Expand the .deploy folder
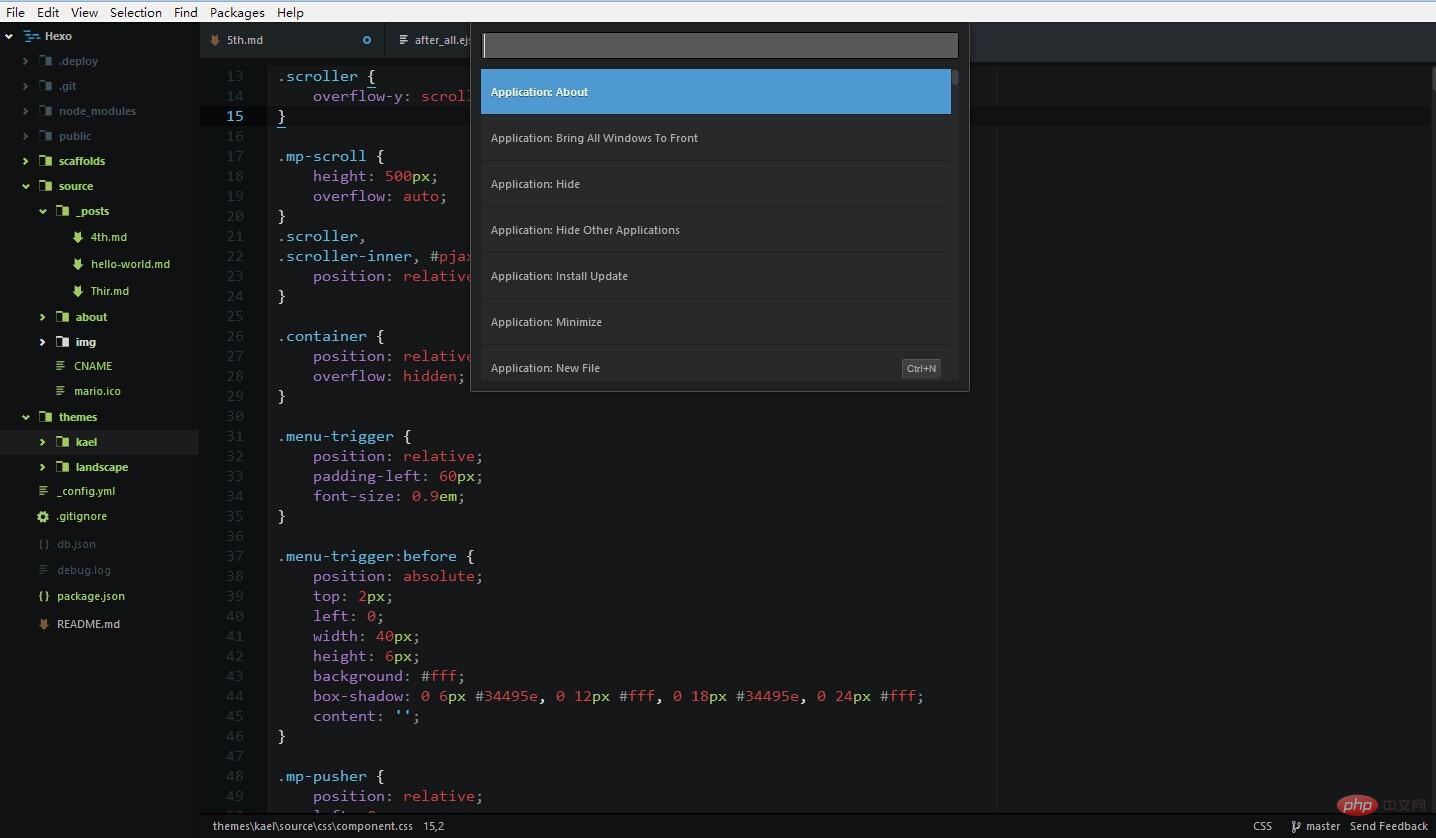This screenshot has width=1436, height=838. tap(26, 61)
